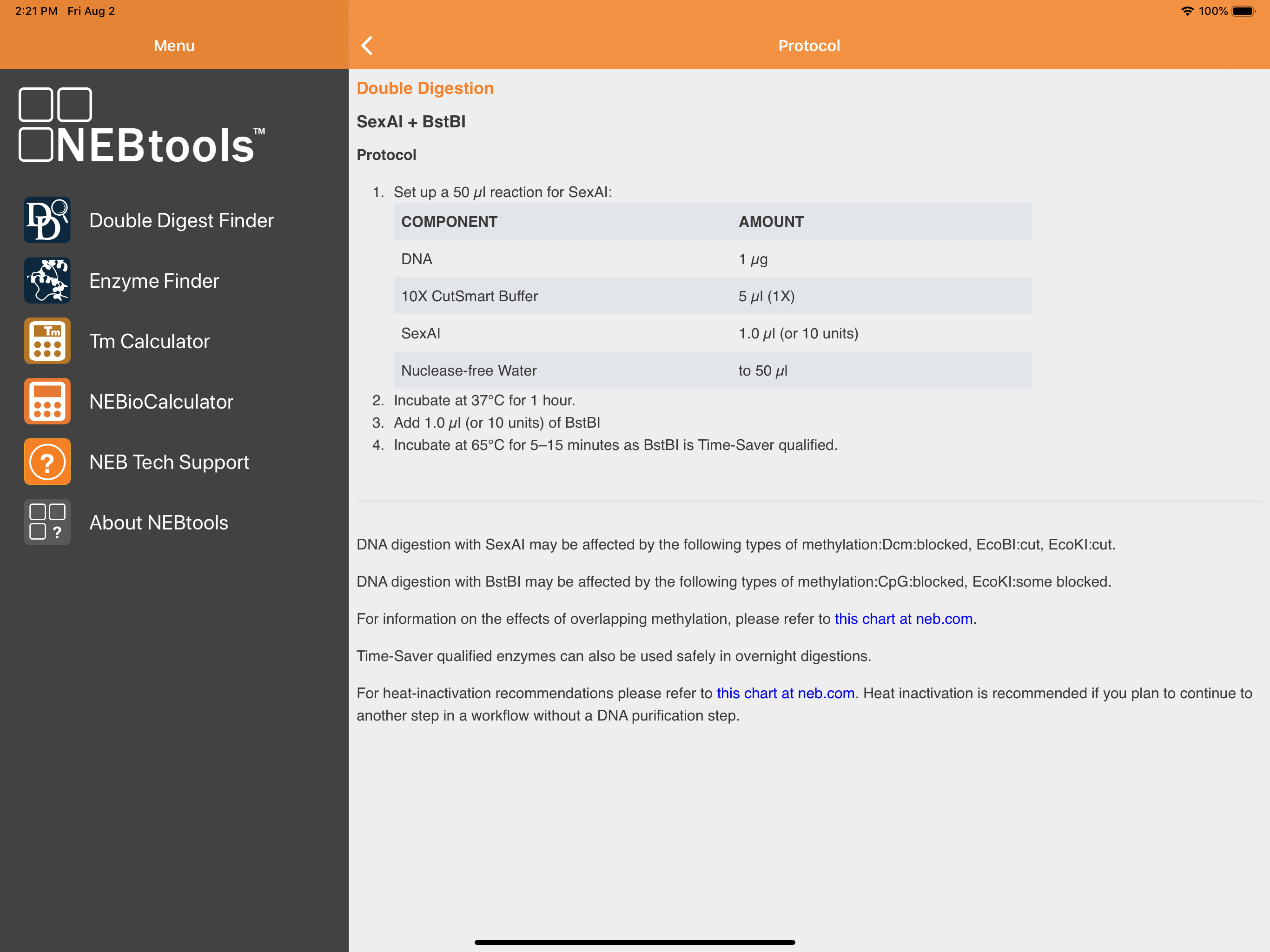
Task: Tap the back chevron in Protocol header
Action: pyautogui.click(x=367, y=46)
